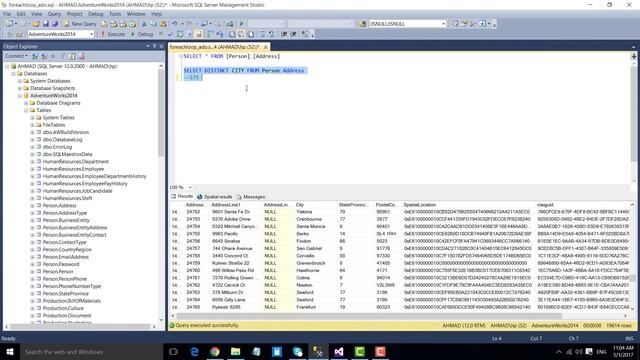The height and width of the screenshot is (360, 640).
Task: Click the SELECT DISTINCT CITY query line
Action: (244, 71)
